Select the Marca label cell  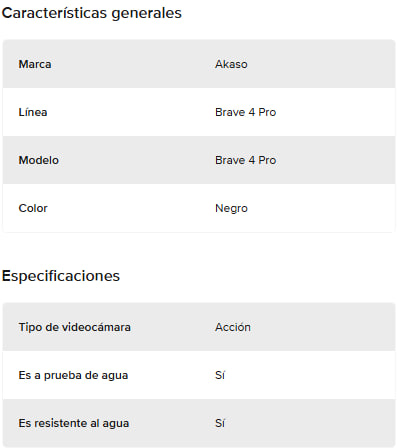pyautogui.click(x=35, y=64)
